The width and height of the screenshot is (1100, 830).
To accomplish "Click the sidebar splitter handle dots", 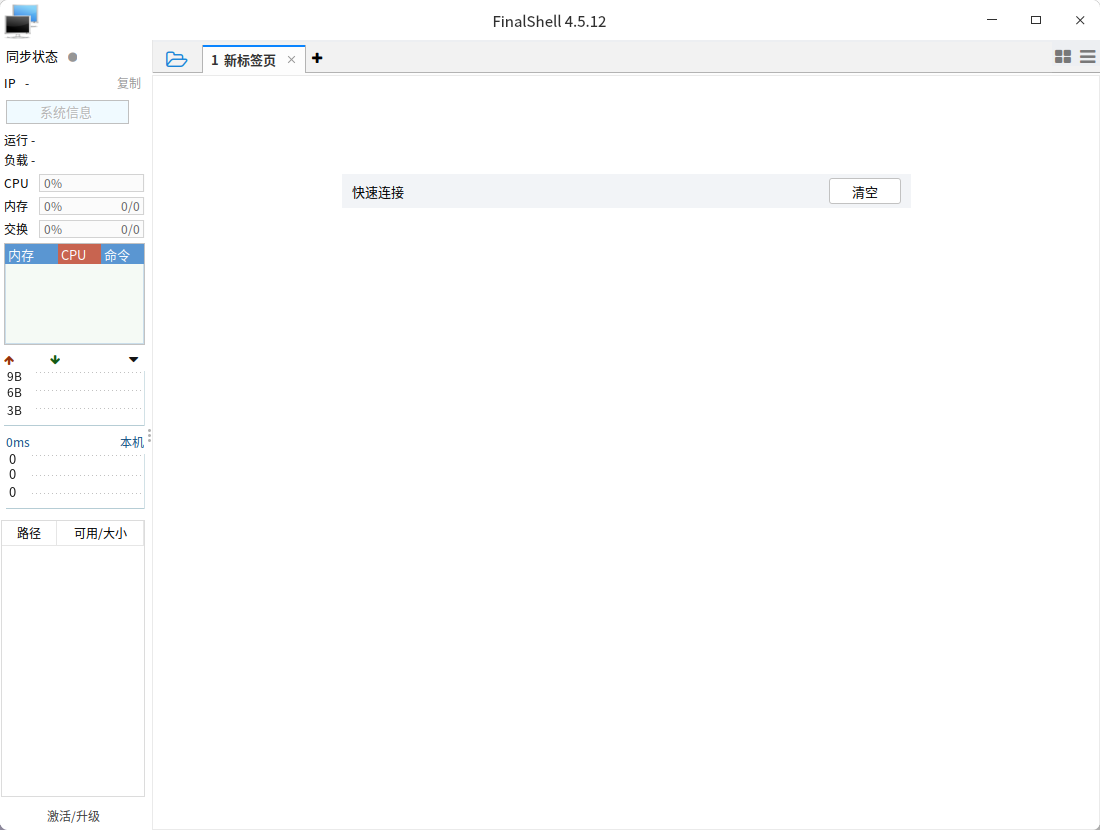I will coord(149,436).
